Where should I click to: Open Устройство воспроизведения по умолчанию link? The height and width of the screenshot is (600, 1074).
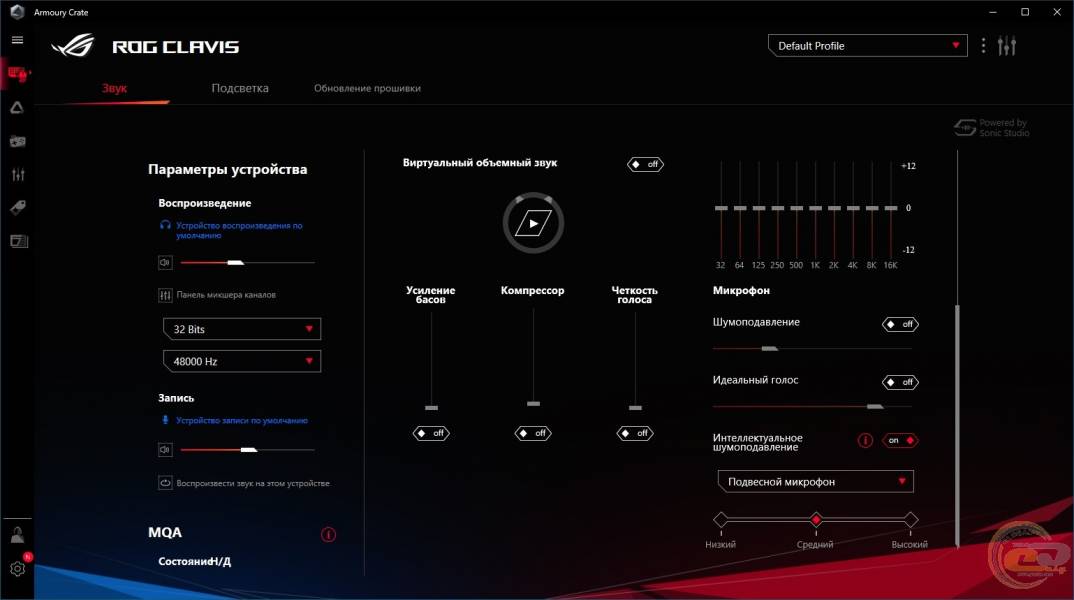point(239,230)
